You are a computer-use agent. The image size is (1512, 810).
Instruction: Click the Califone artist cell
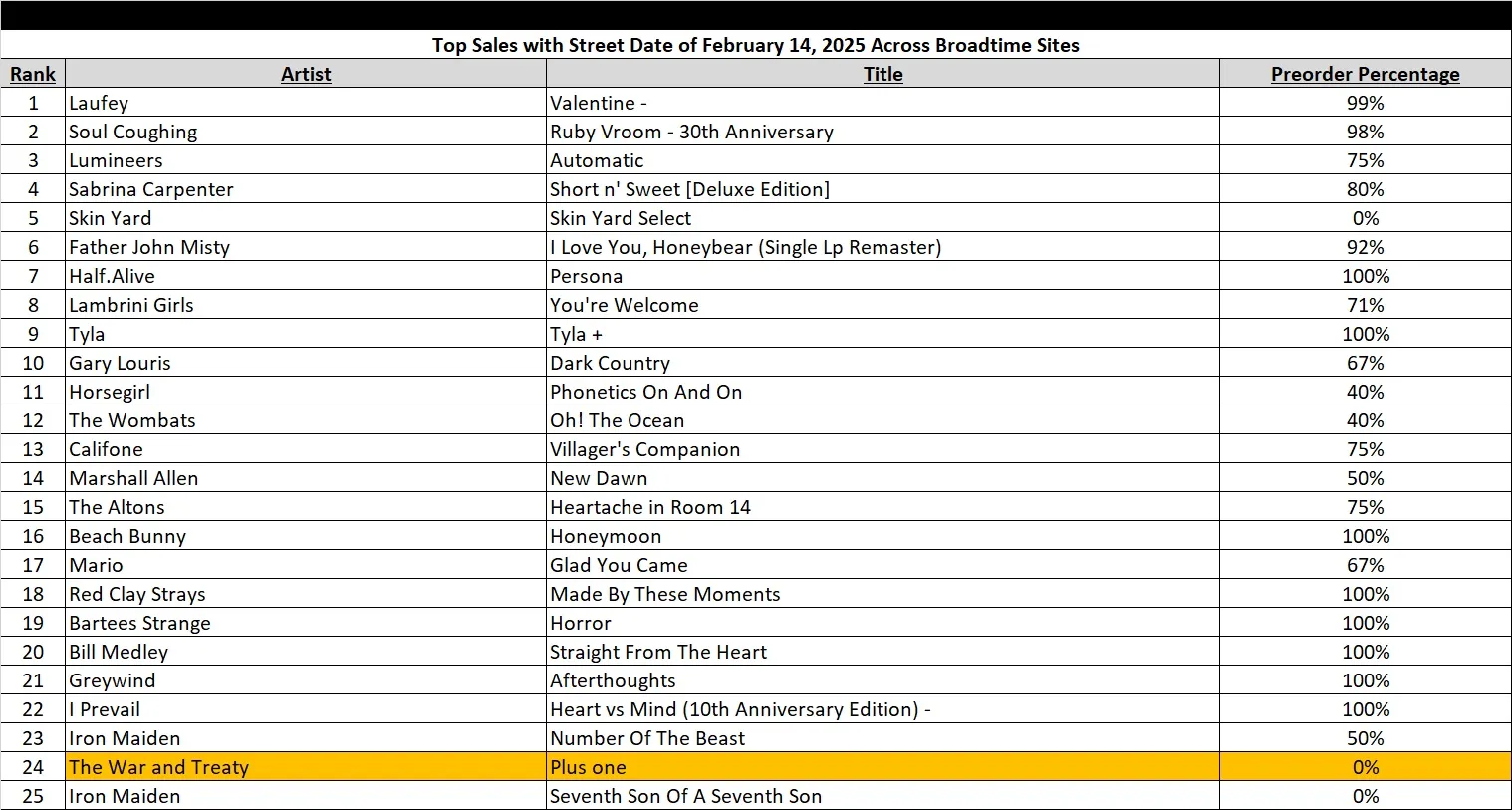click(306, 449)
